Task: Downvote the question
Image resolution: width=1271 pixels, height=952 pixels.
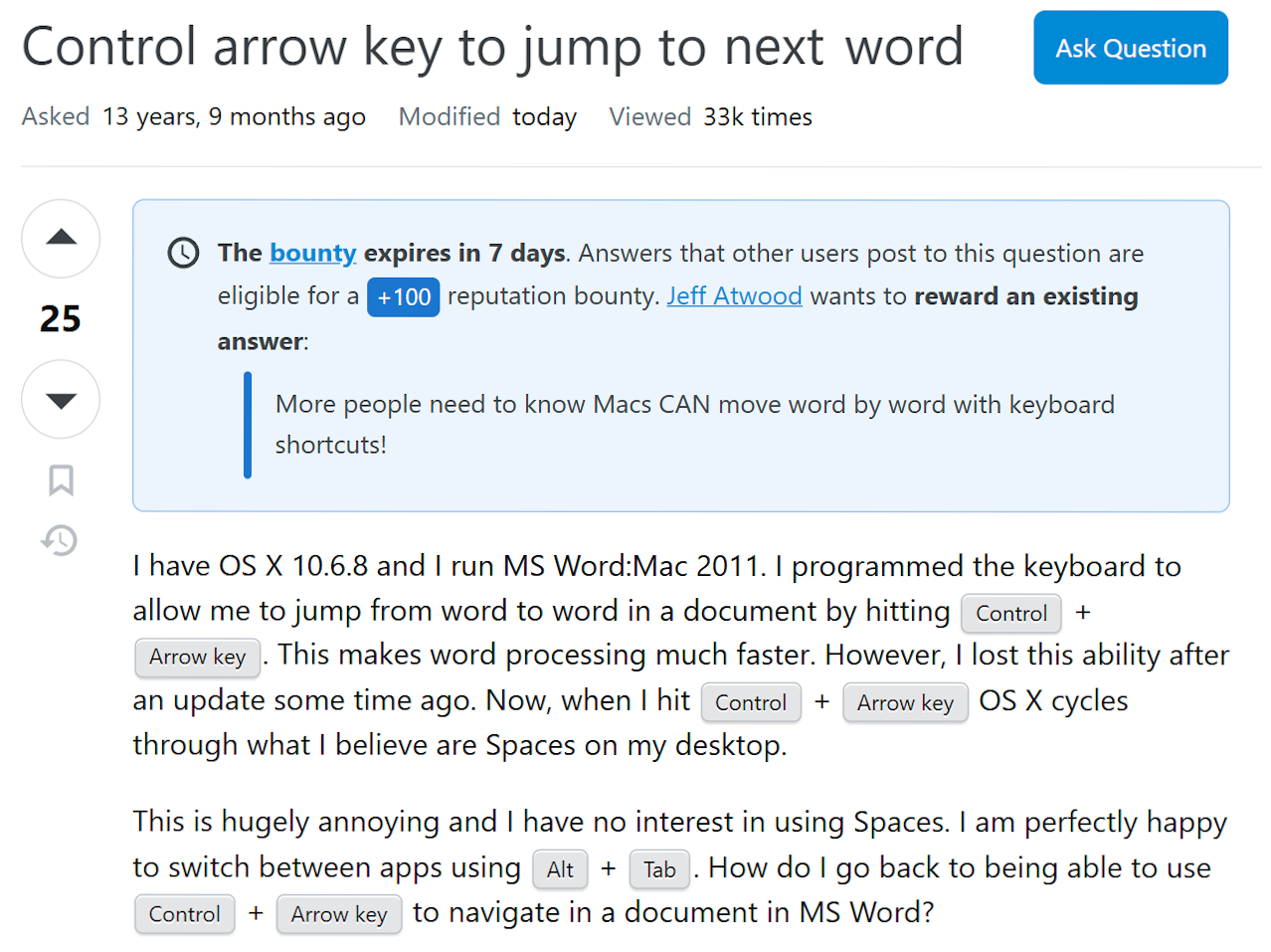Action: (61, 400)
